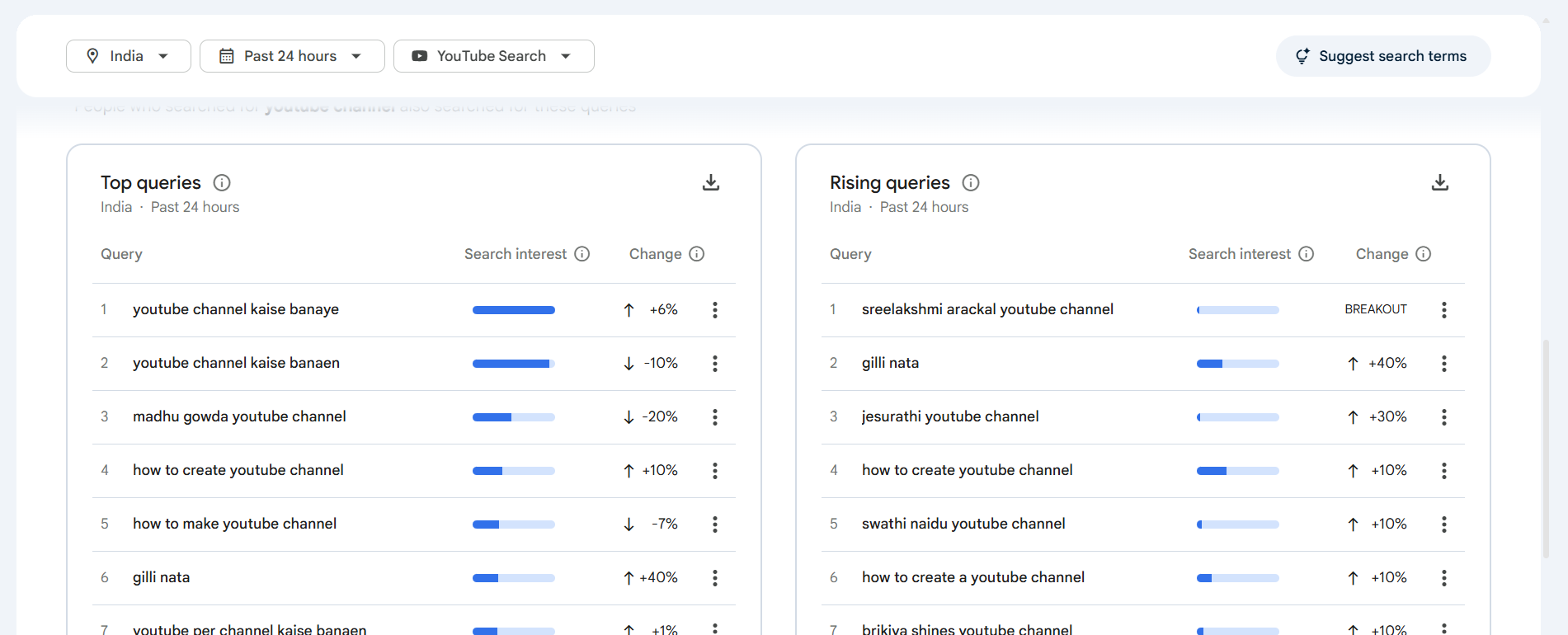Open more options for how to create a youtube channel
This screenshot has height=635, width=1568.
[x=1444, y=578]
